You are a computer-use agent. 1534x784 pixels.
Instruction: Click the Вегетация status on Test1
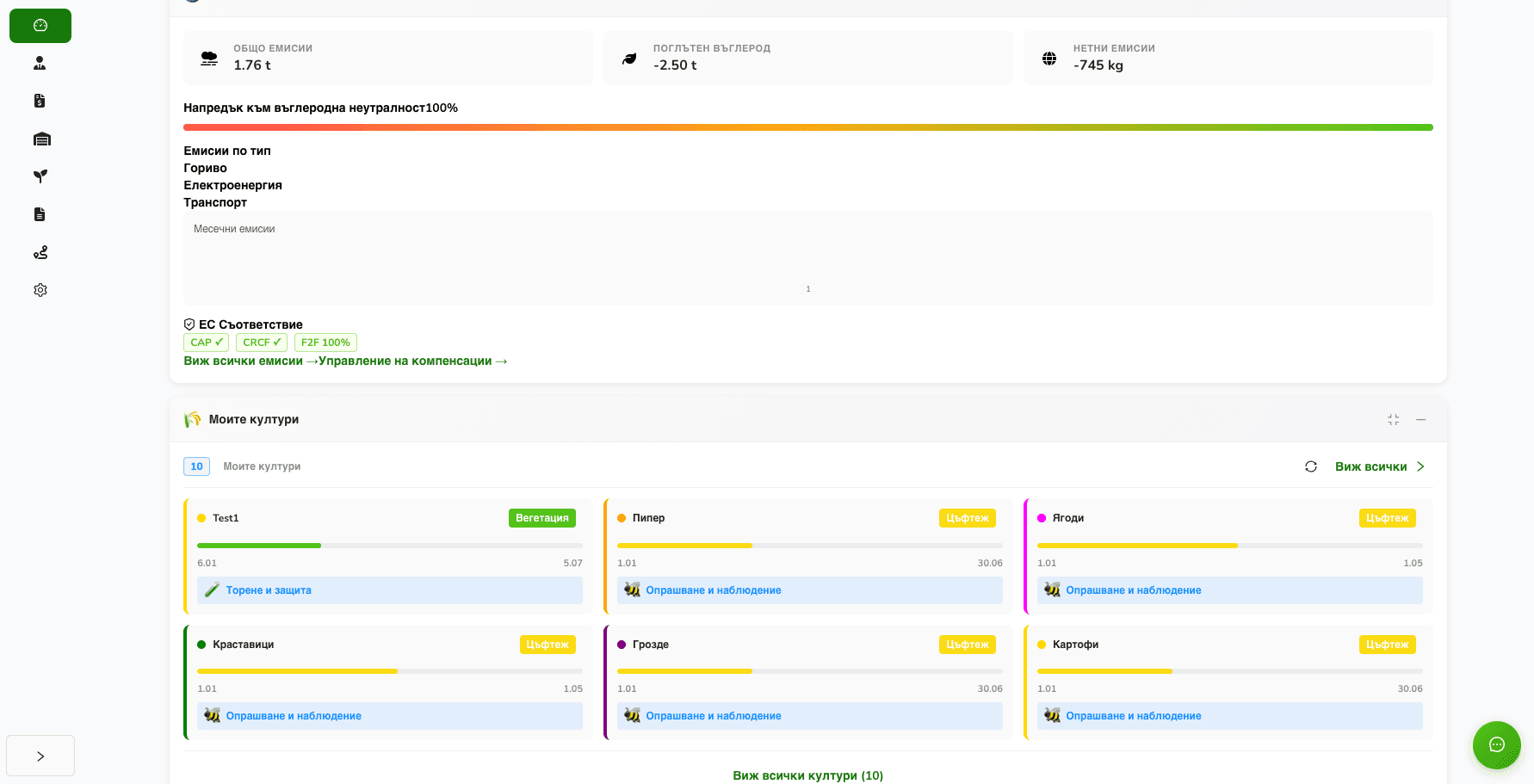tap(542, 518)
